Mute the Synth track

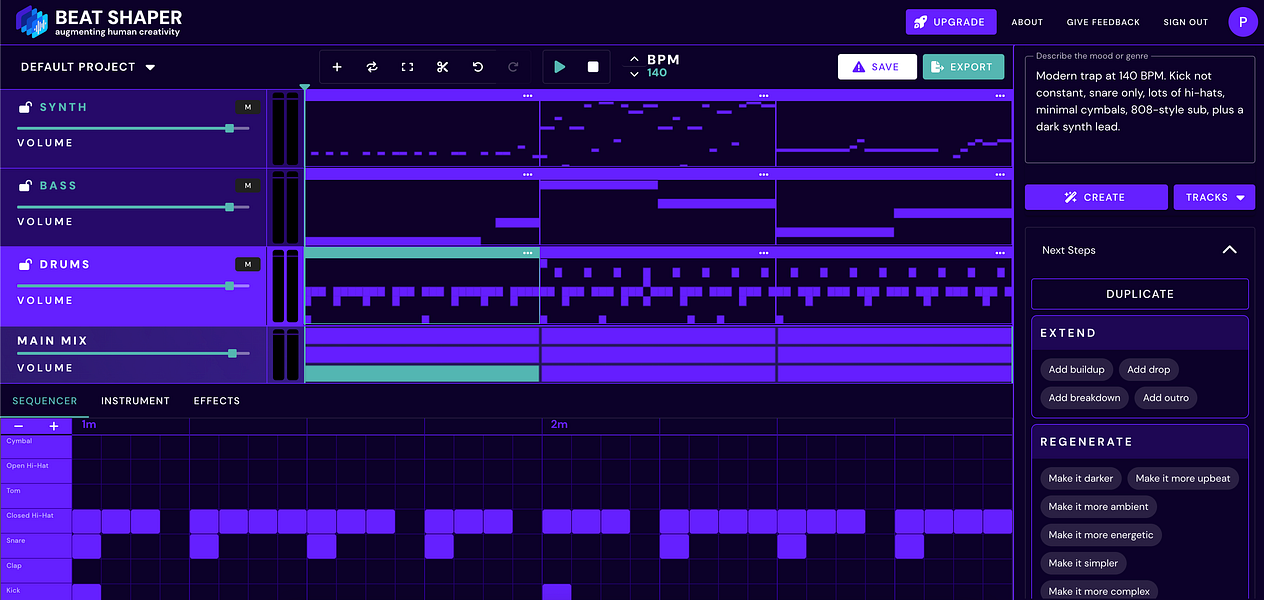click(x=248, y=107)
